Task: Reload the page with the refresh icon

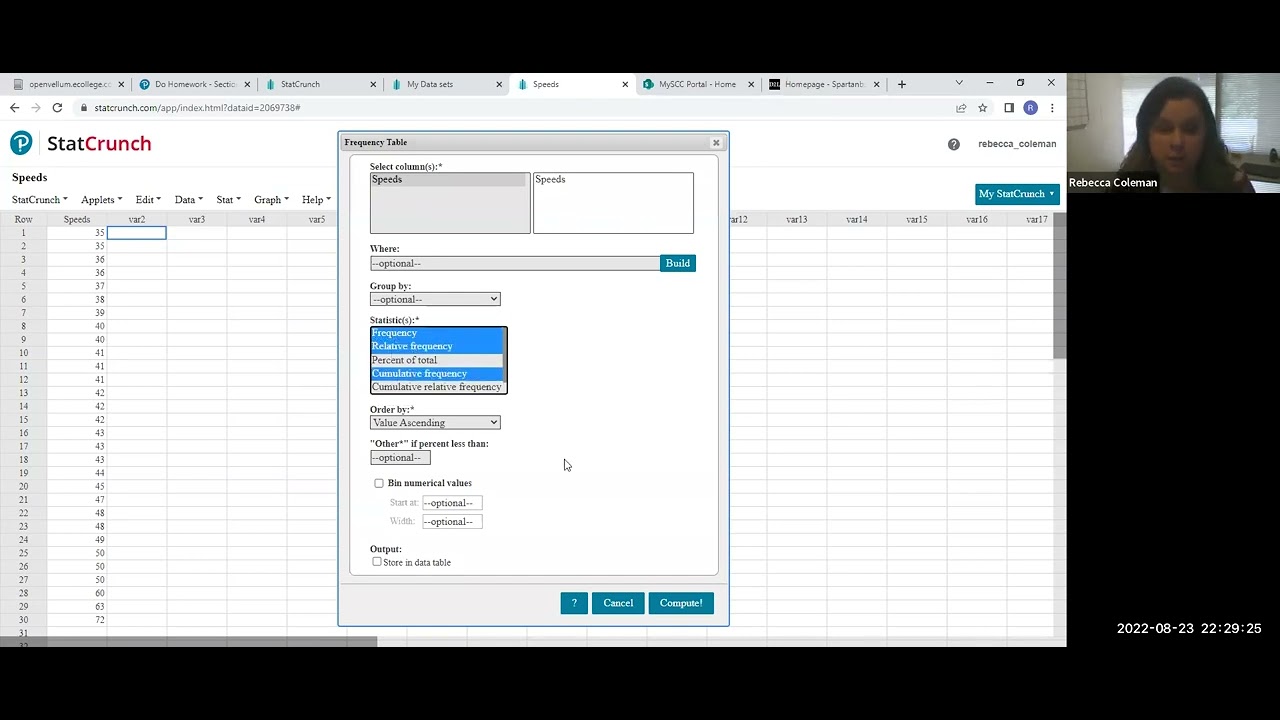Action: [57, 108]
